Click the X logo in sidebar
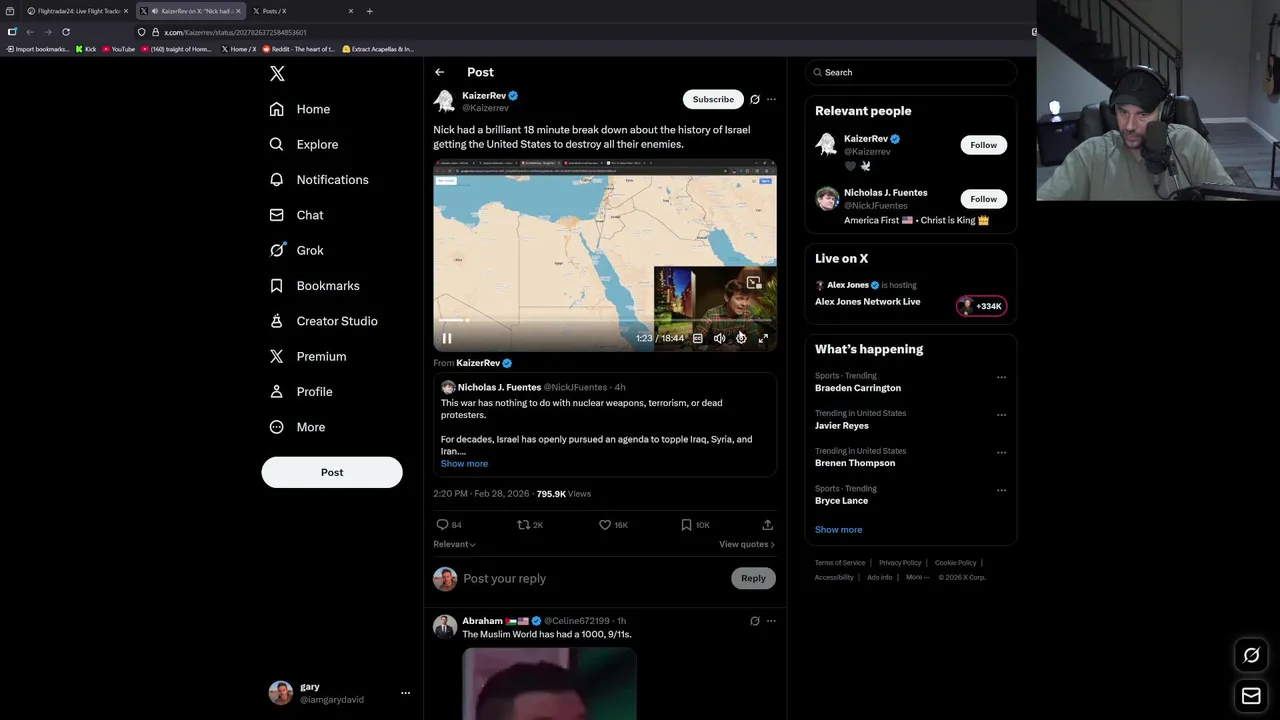Screen dimensions: 1280x720 coord(277,74)
